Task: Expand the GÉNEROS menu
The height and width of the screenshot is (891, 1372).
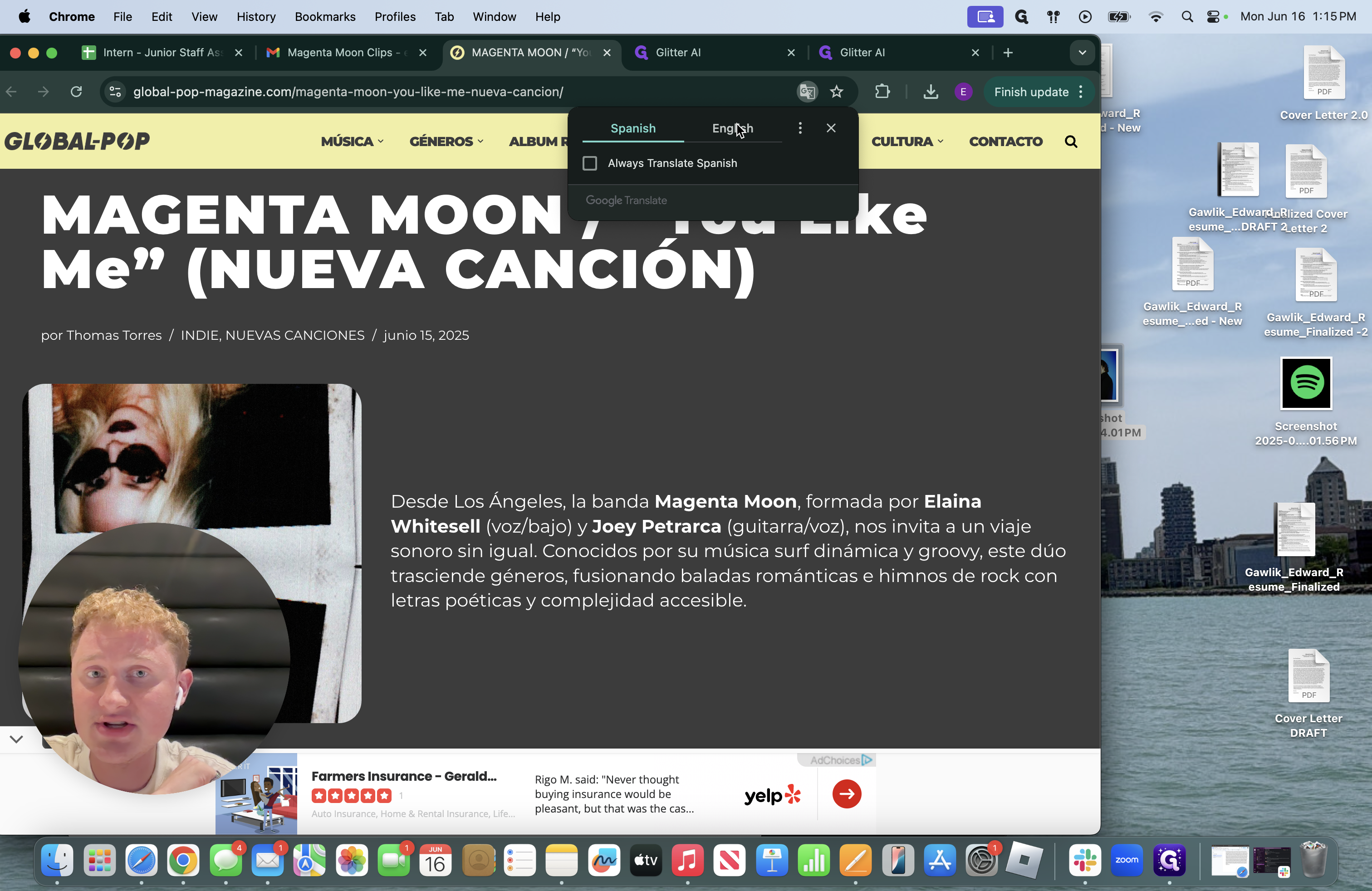Action: click(446, 141)
